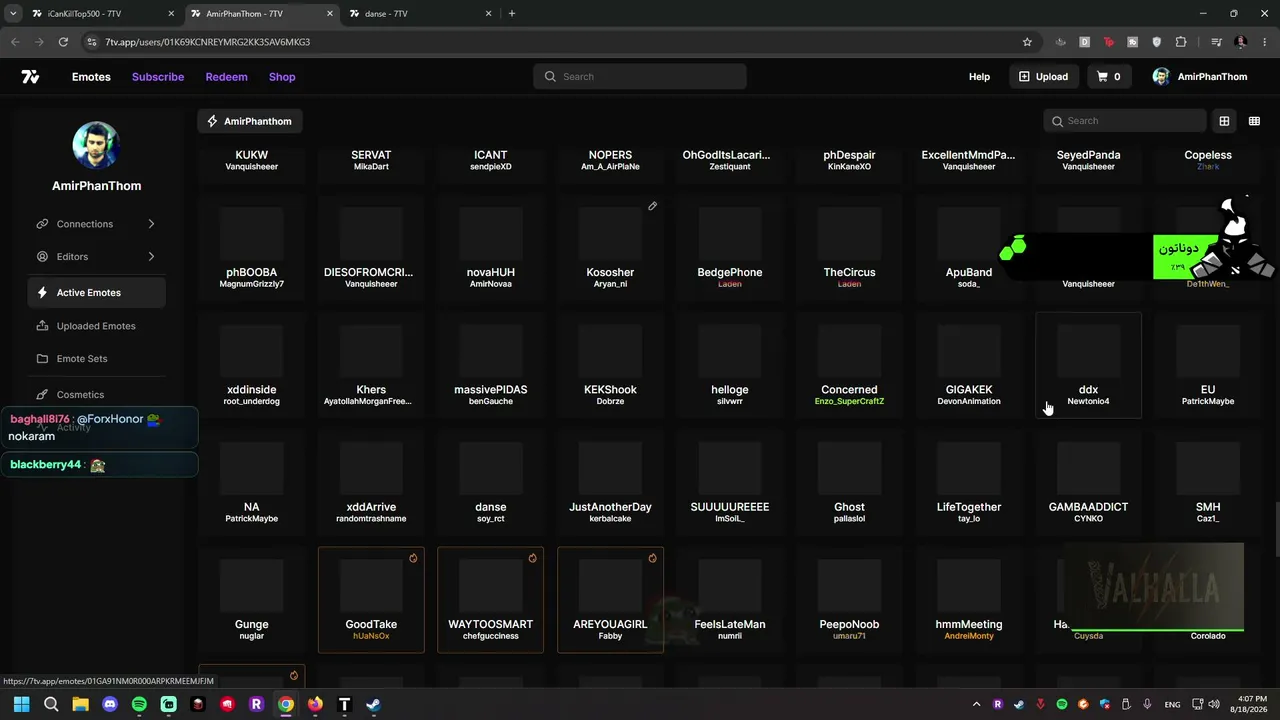Open the PeepoNoob emote card

tap(850, 599)
